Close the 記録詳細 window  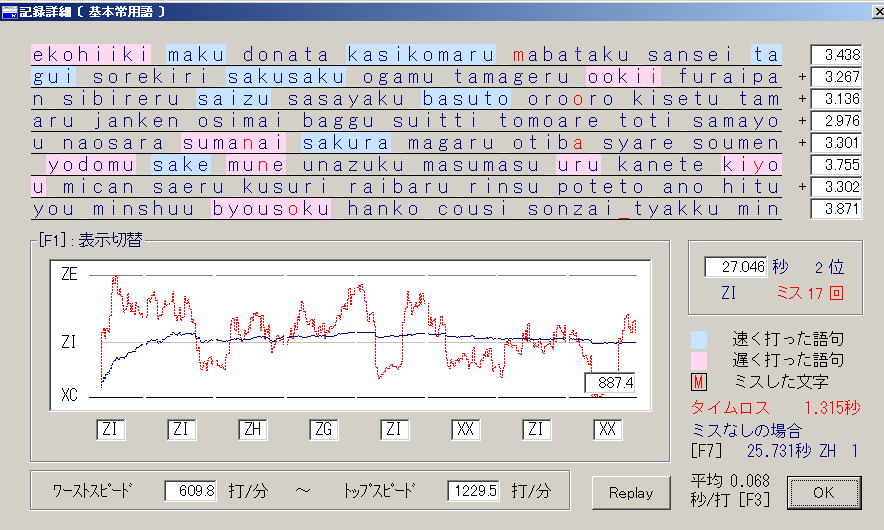877,11
